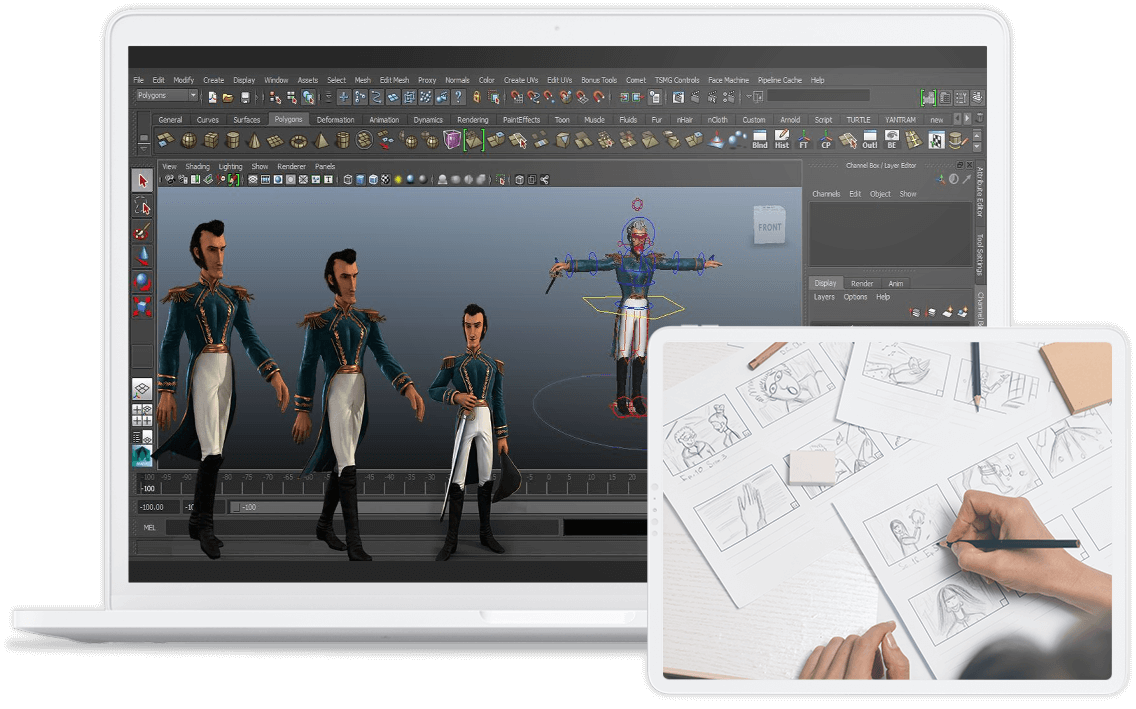Create a polygon cone from shelf

click(x=254, y=140)
